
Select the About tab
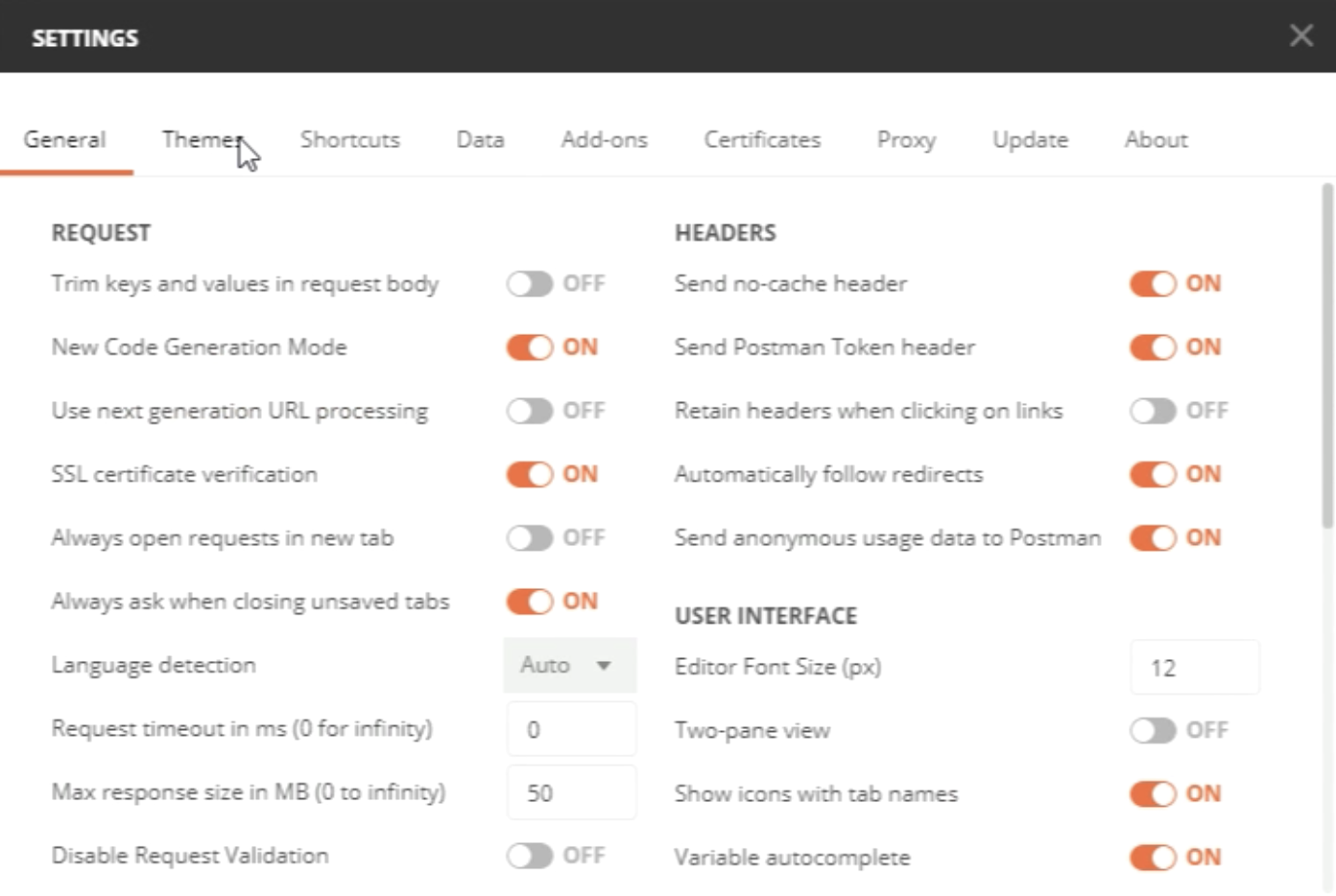[x=1156, y=140]
